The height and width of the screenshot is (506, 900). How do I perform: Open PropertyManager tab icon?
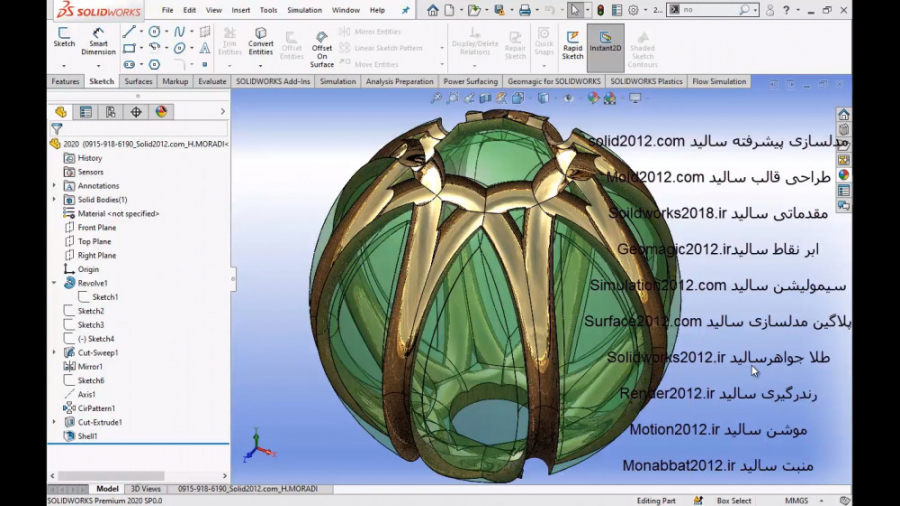(x=86, y=112)
